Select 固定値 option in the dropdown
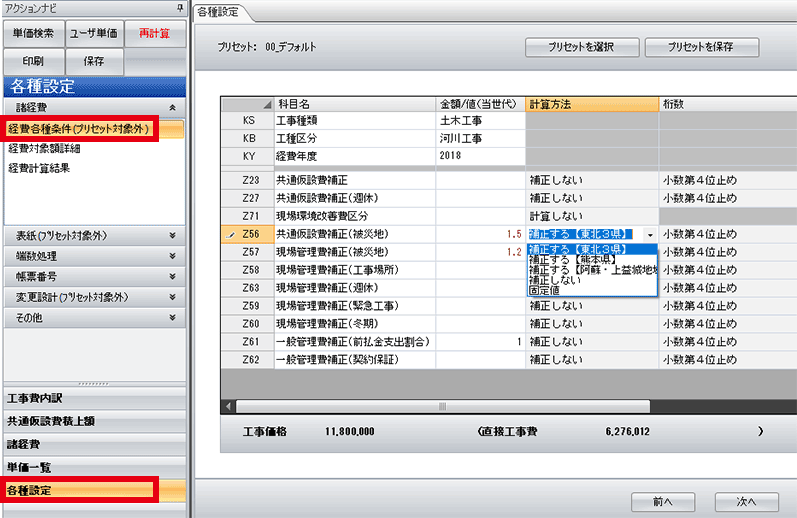Screen dimensions: 797x518 click(545, 291)
